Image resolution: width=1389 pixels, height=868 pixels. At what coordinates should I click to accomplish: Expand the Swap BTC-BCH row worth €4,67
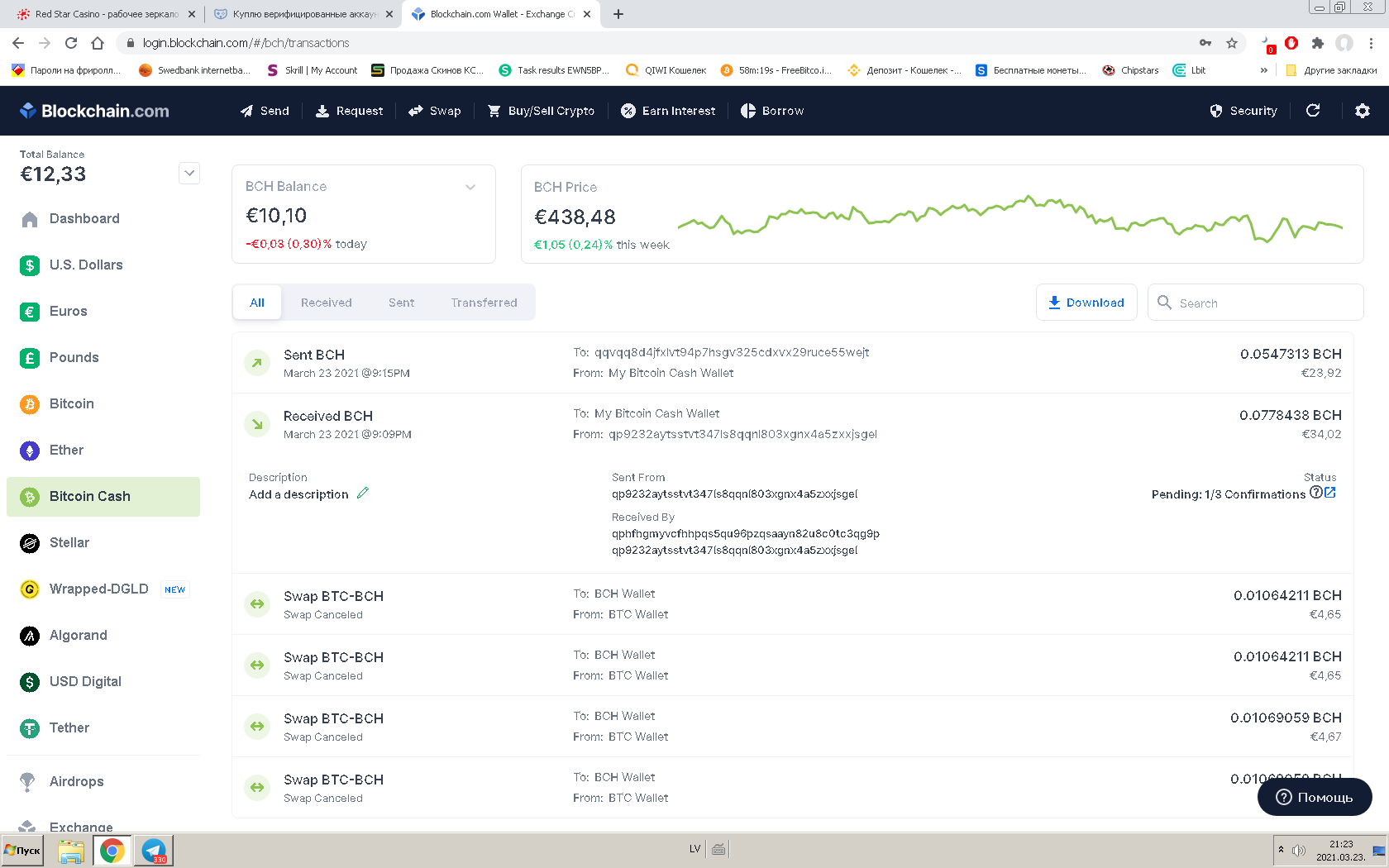[793, 727]
